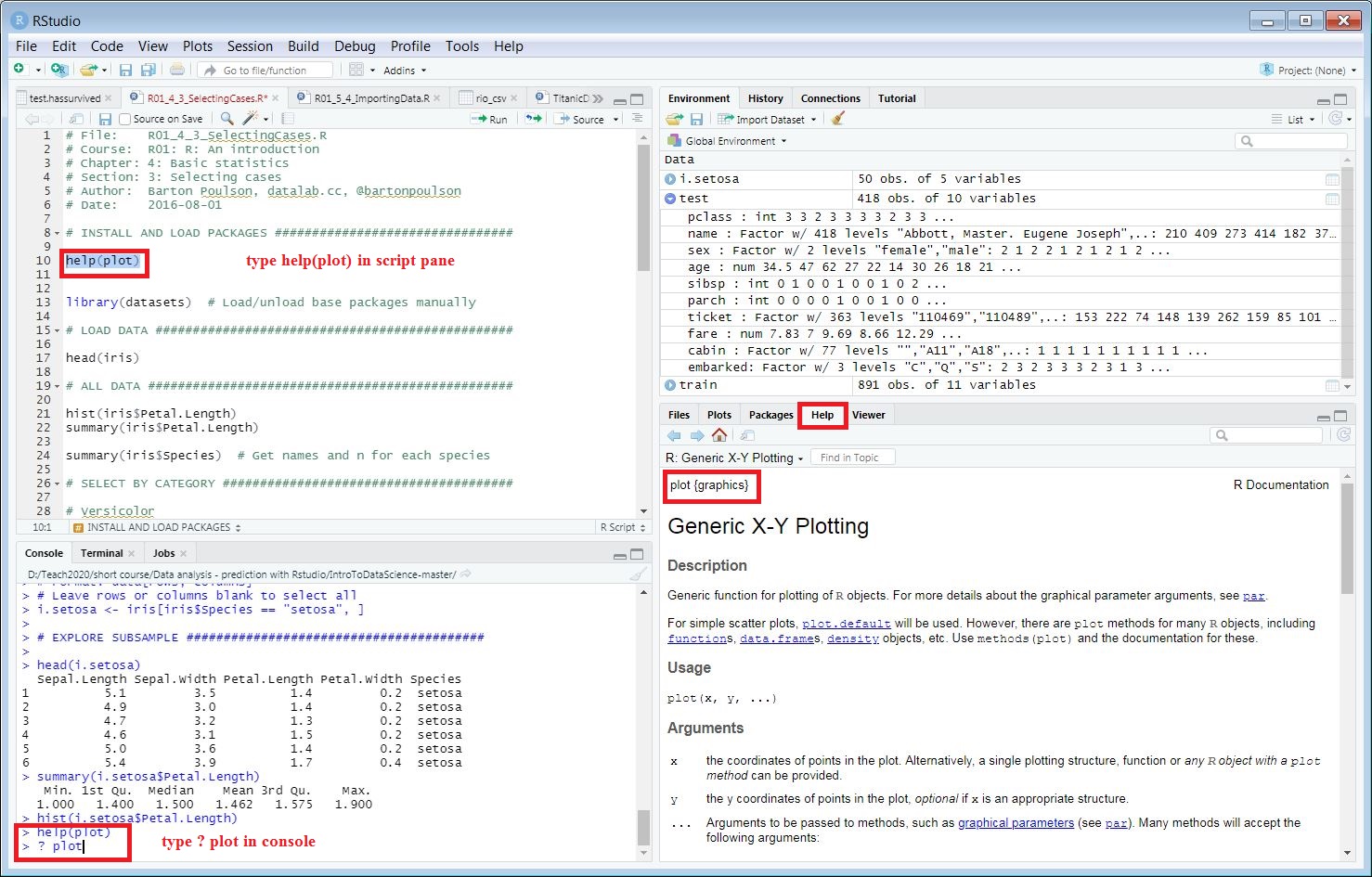The image size is (1372, 877).
Task: Run the current line of code
Action: pos(487,119)
